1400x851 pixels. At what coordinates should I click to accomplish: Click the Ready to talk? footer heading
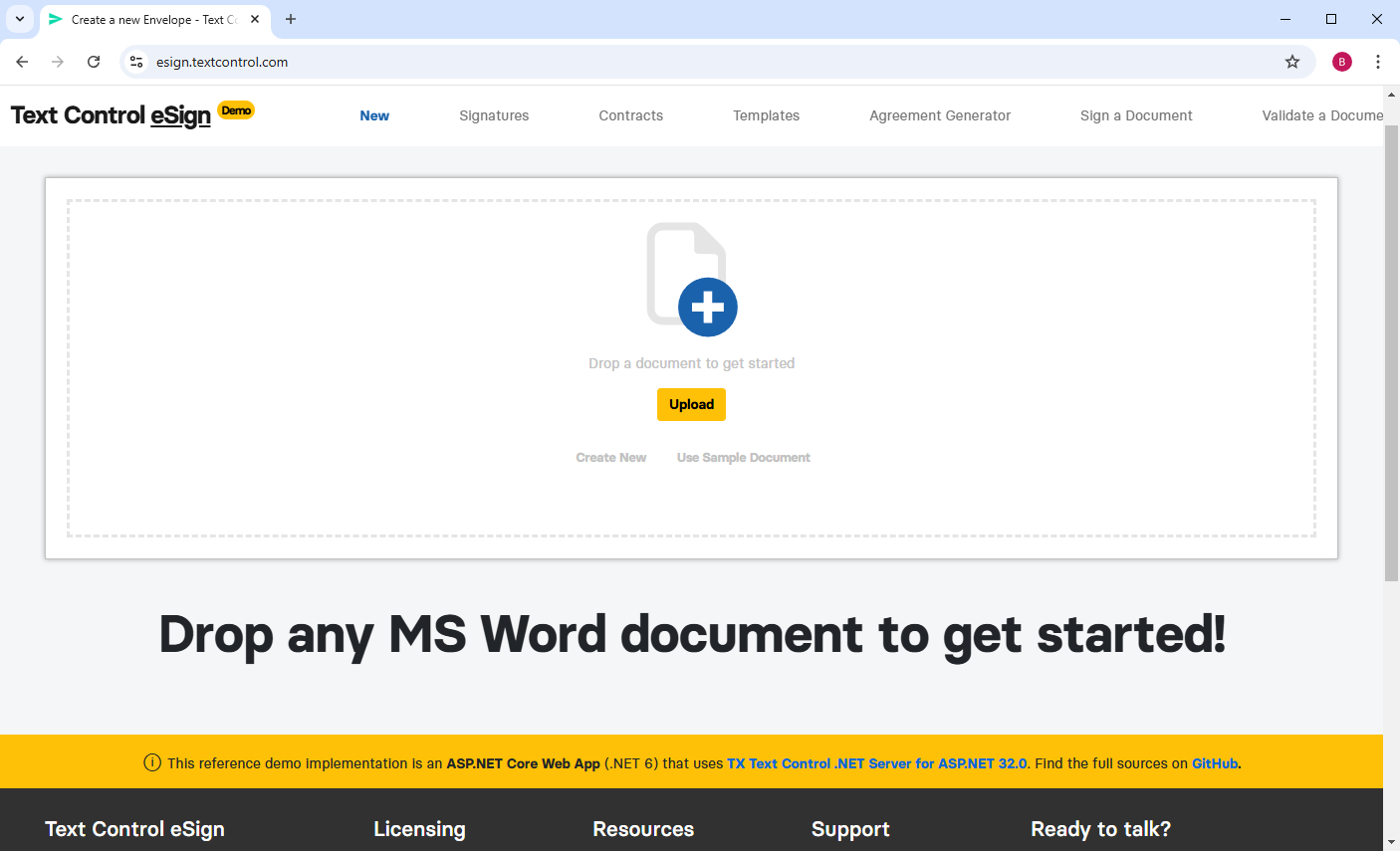coord(1100,829)
